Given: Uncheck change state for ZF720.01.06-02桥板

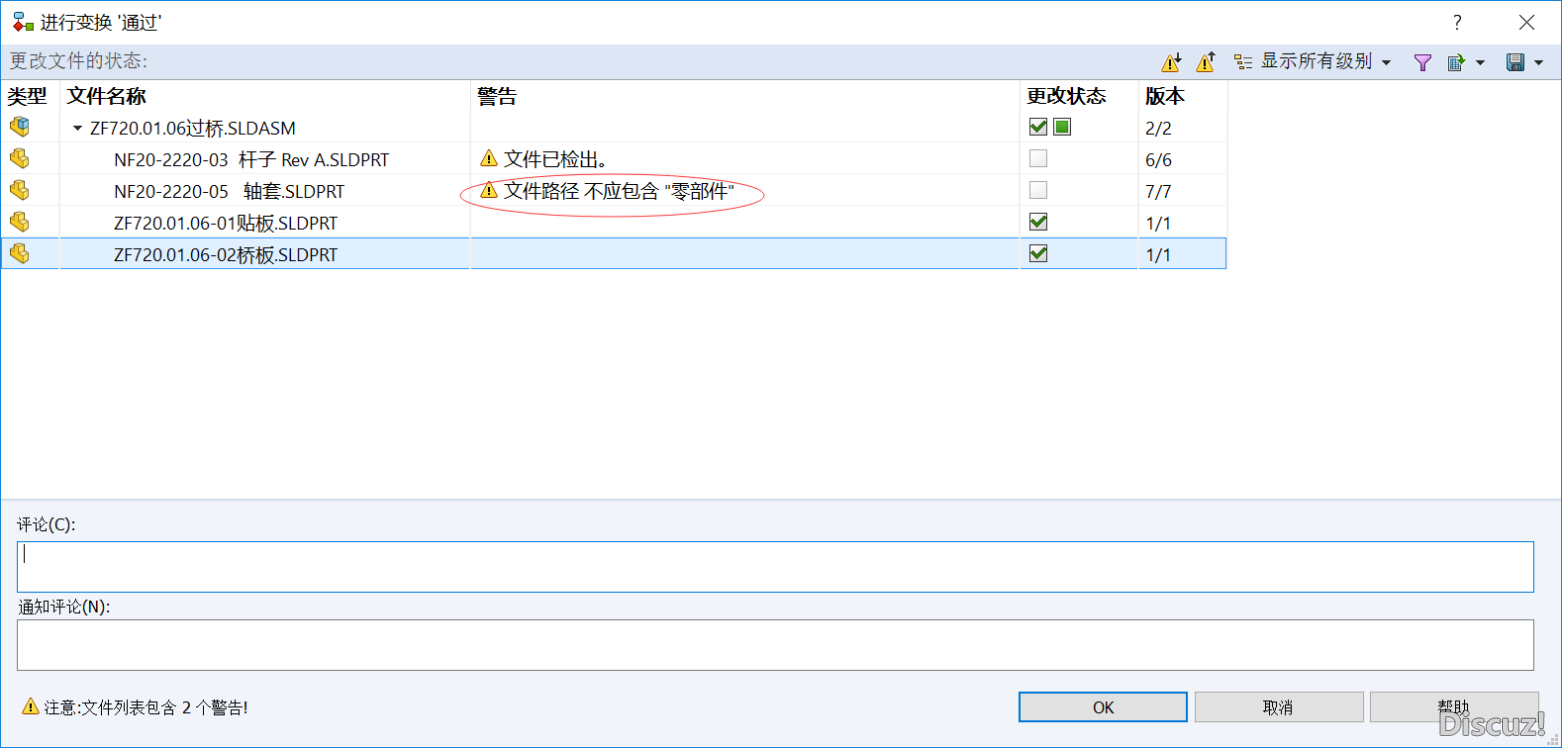Looking at the screenshot, I should [x=1038, y=253].
